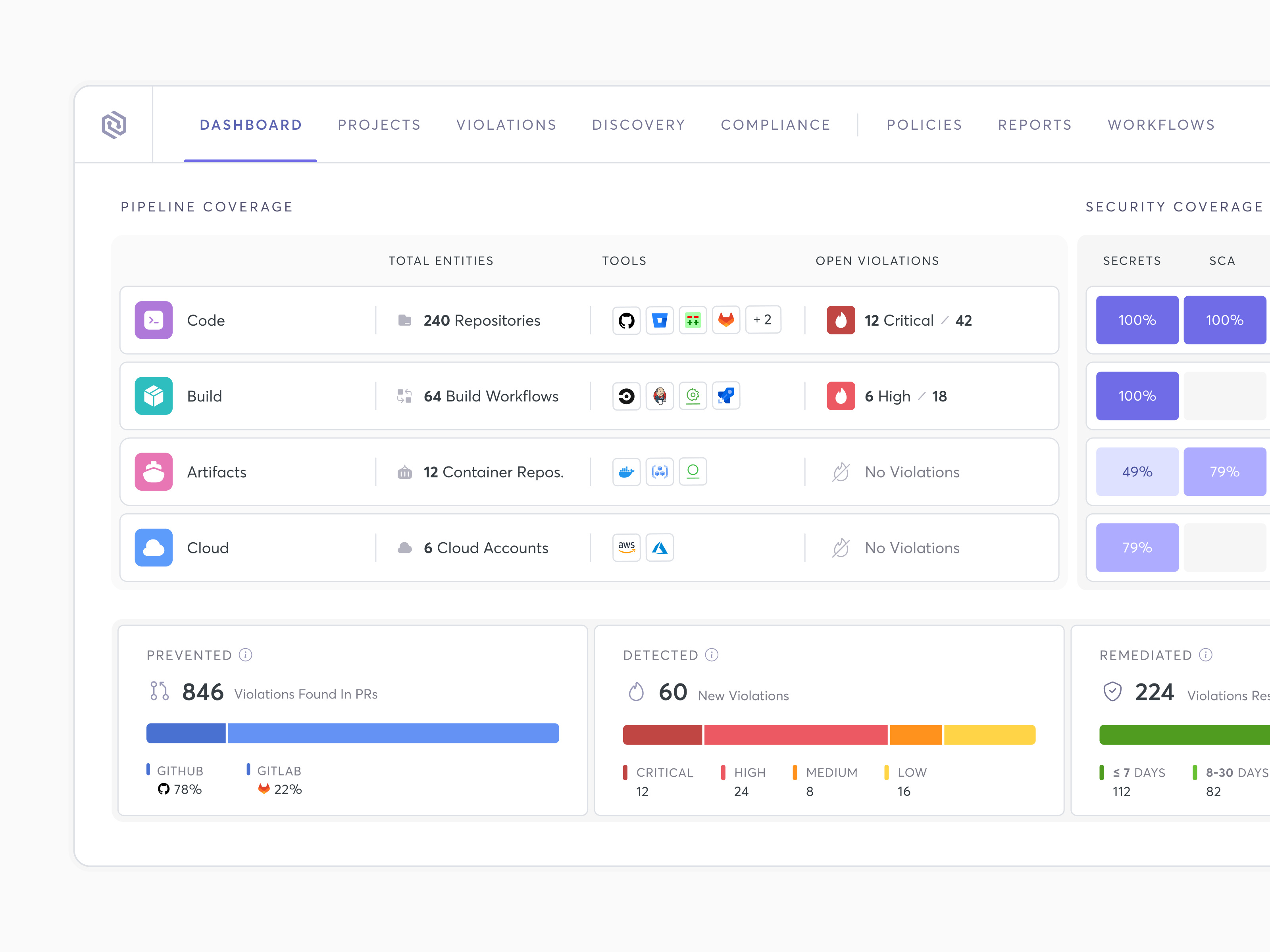Open the info tooltip next to PREVENTED
This screenshot has height=952, width=1270.
click(x=246, y=654)
